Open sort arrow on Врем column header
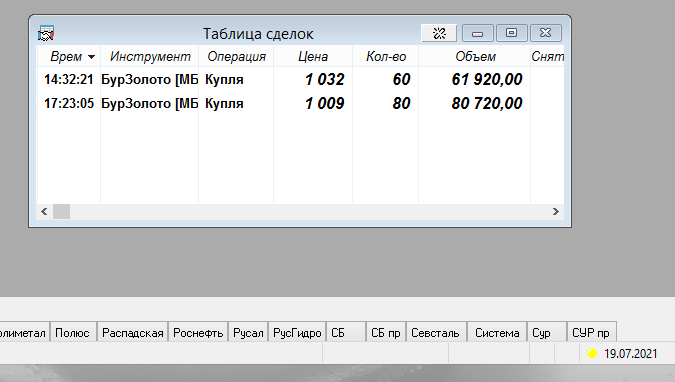This screenshot has height=382, width=675. click(x=91, y=57)
